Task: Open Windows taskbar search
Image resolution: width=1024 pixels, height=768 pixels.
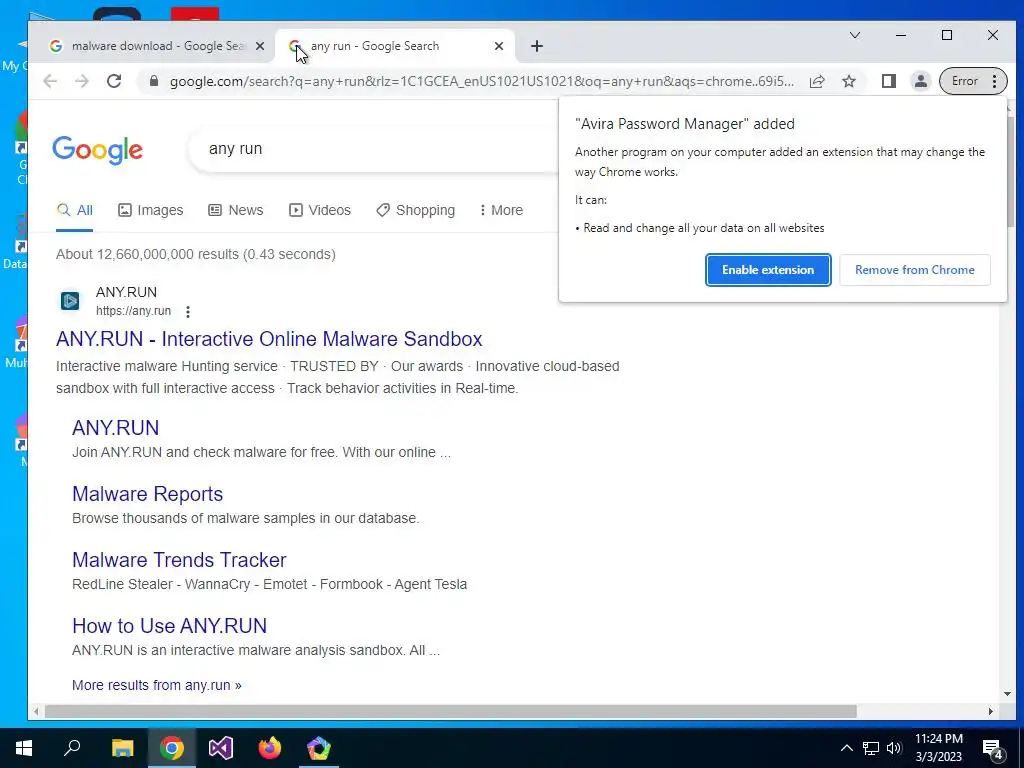Action: click(72, 748)
